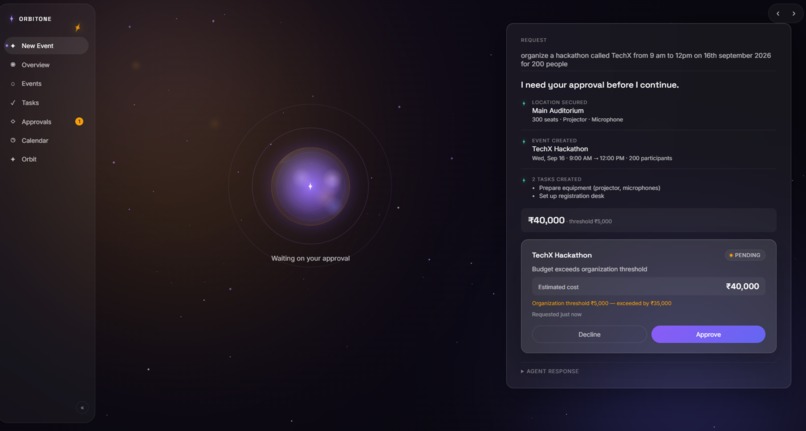Click 'Set up registration desk' task
This screenshot has width=806, height=431.
click(572, 196)
